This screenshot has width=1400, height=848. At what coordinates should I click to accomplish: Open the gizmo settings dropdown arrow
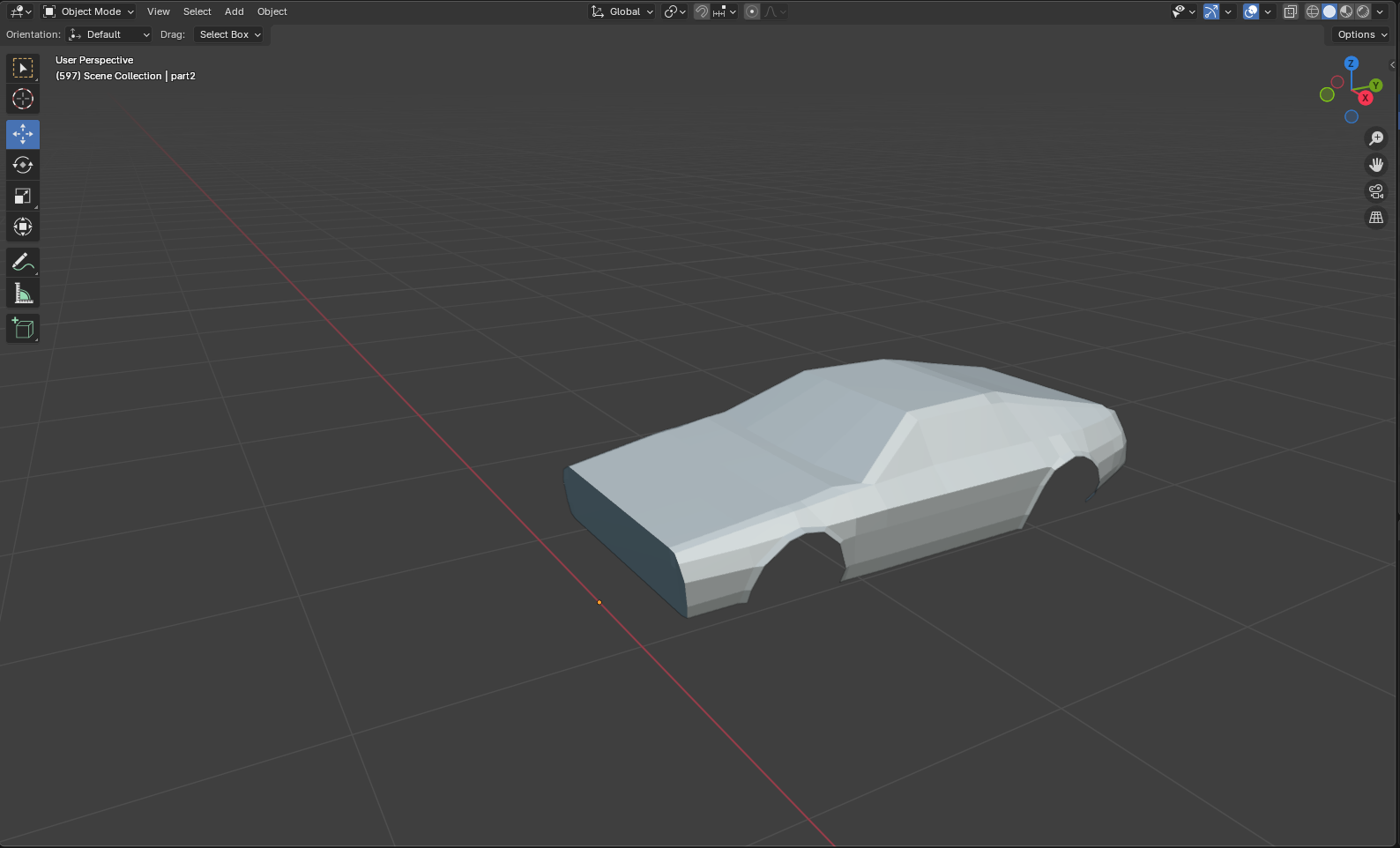click(x=1228, y=11)
